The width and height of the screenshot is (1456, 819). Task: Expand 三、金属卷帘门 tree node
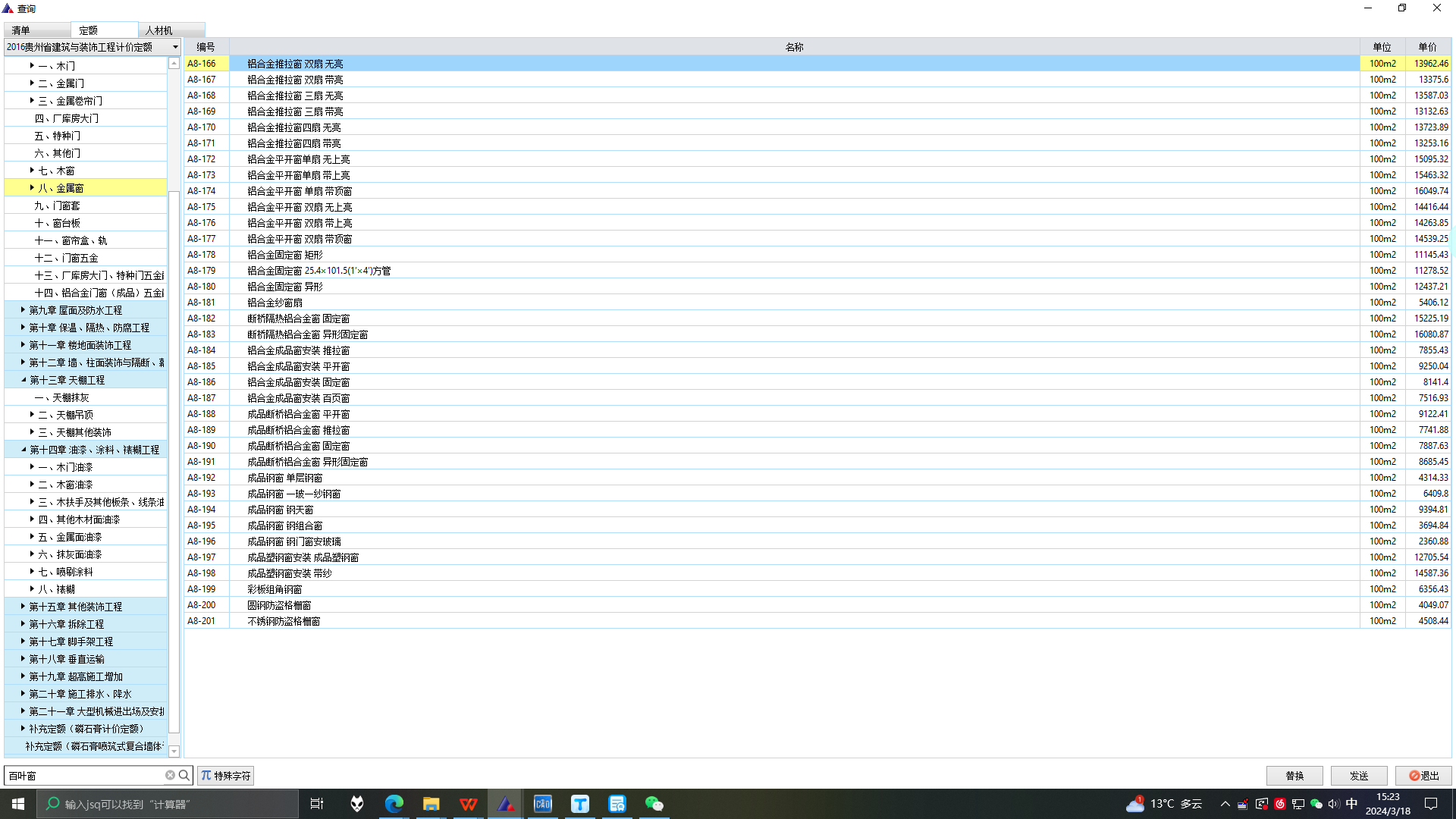click(x=32, y=101)
